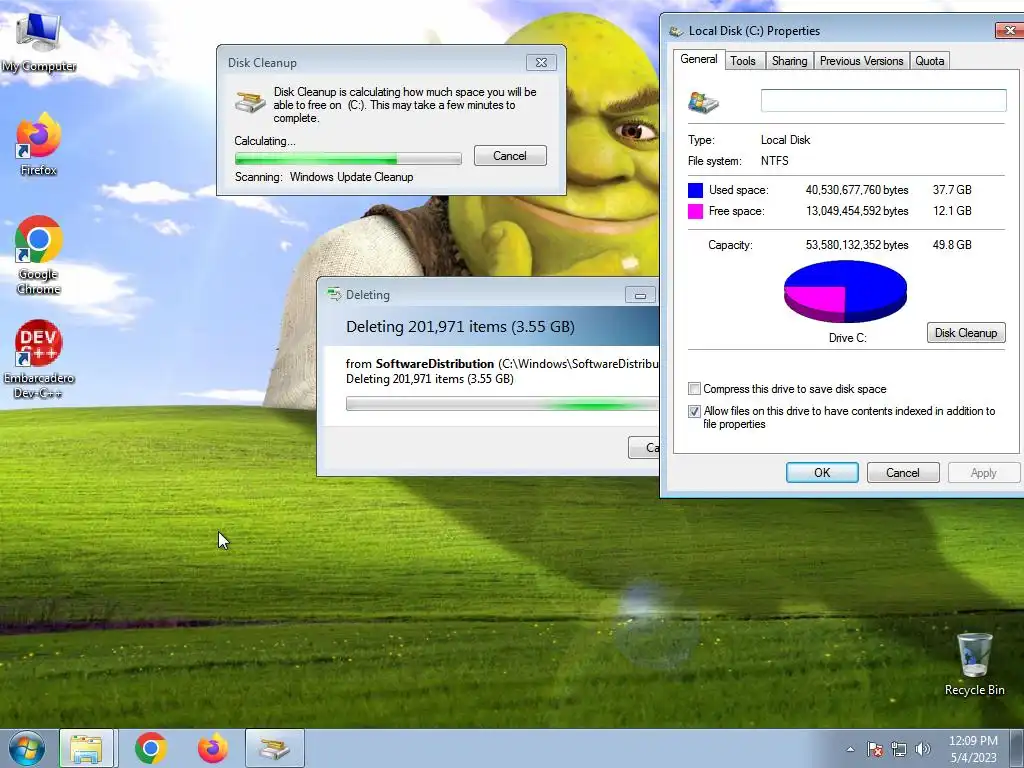Click the 53,580,132,352 bytes capacity value
Screen dimensions: 1024x768
point(857,245)
